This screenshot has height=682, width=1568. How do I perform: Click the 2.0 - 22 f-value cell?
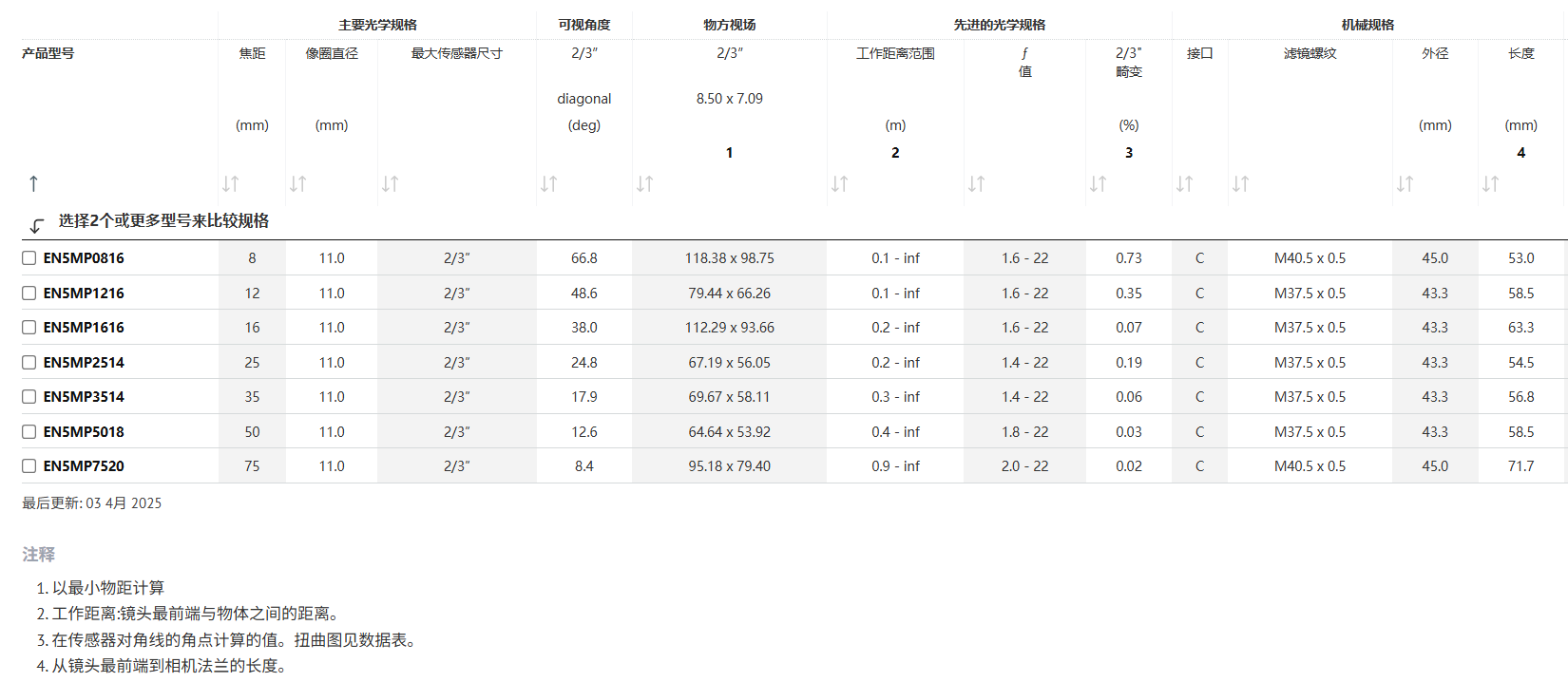point(1024,466)
